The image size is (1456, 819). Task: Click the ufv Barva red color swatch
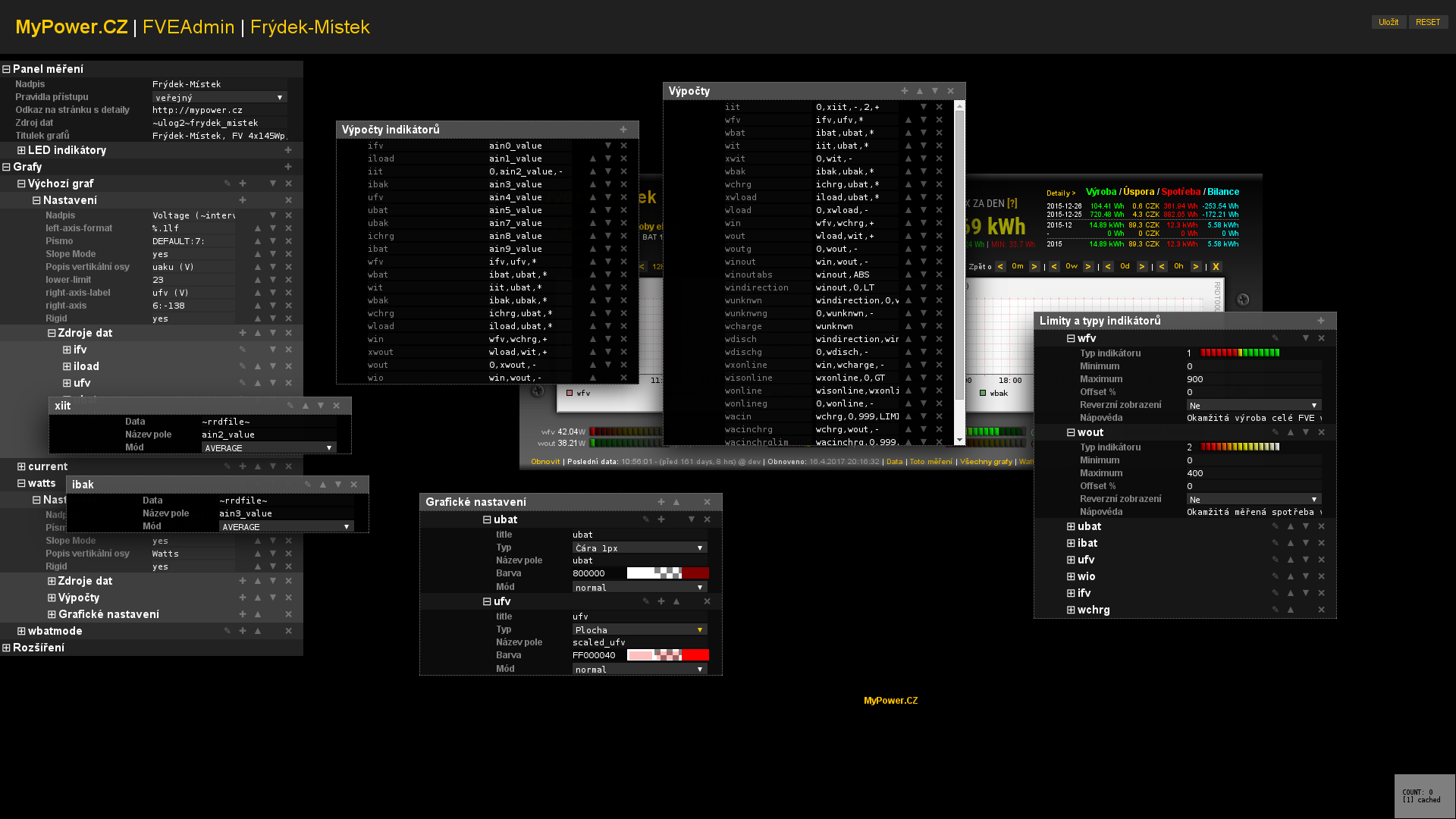[695, 655]
